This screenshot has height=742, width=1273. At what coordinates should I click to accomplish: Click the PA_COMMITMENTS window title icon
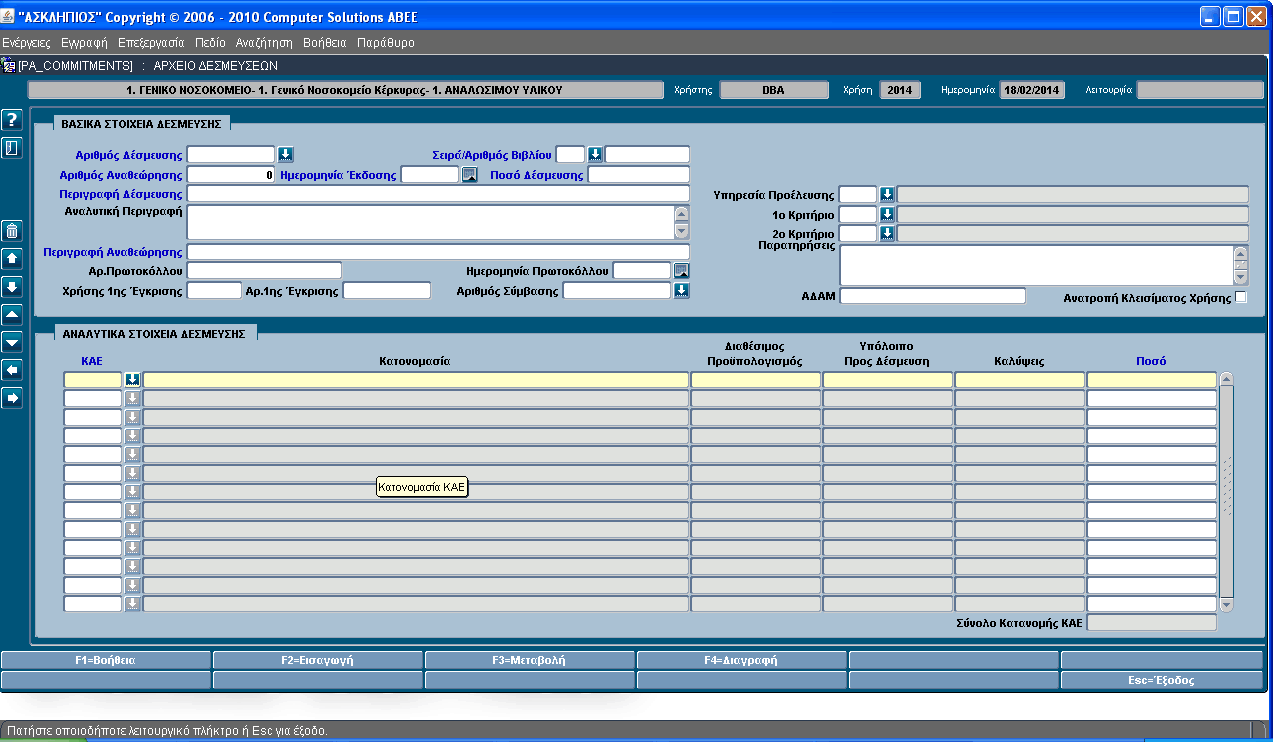pos(10,65)
